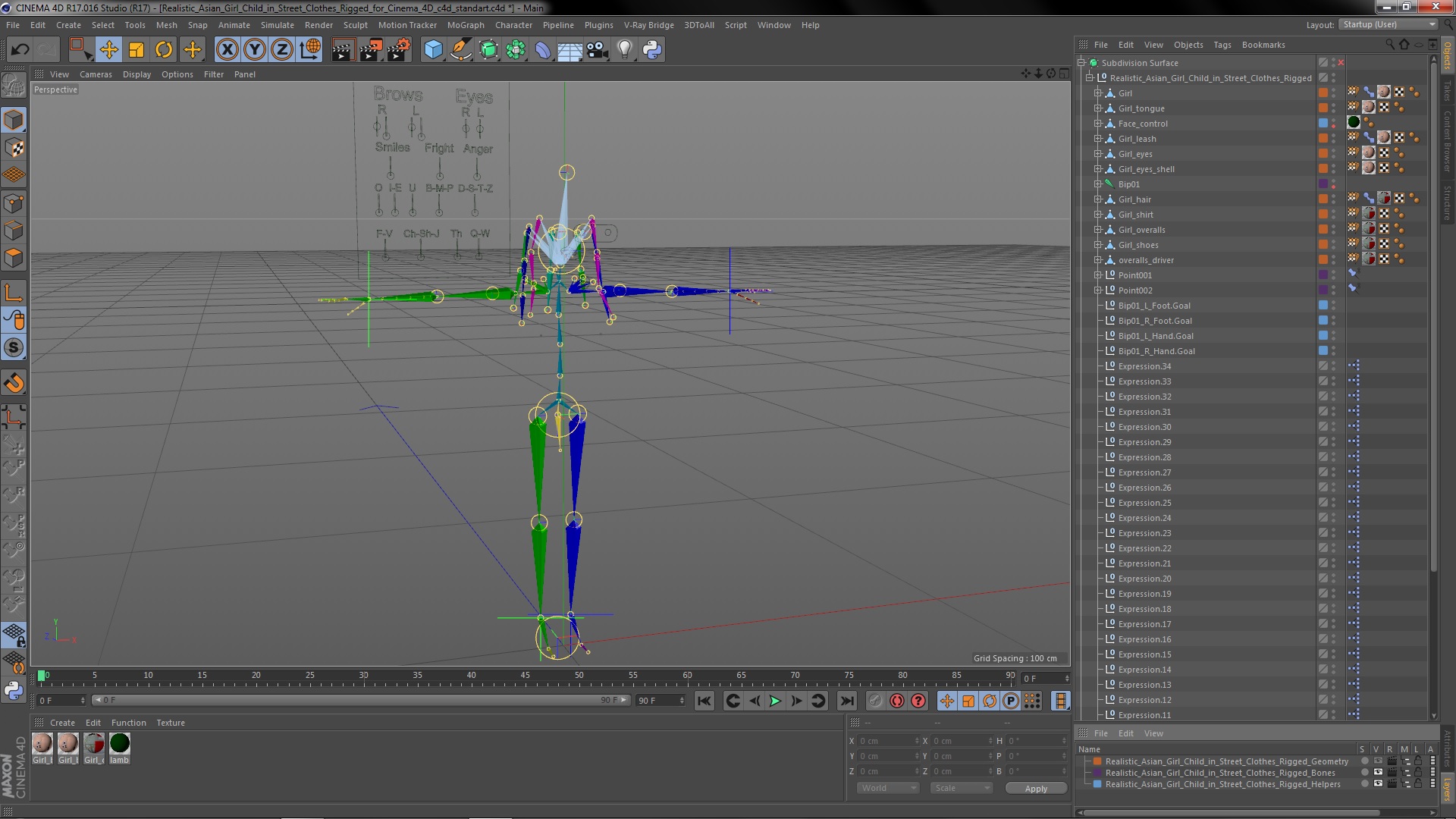Click the X position coordinate field
Image resolution: width=1456 pixels, height=819 pixels.
pos(887,741)
